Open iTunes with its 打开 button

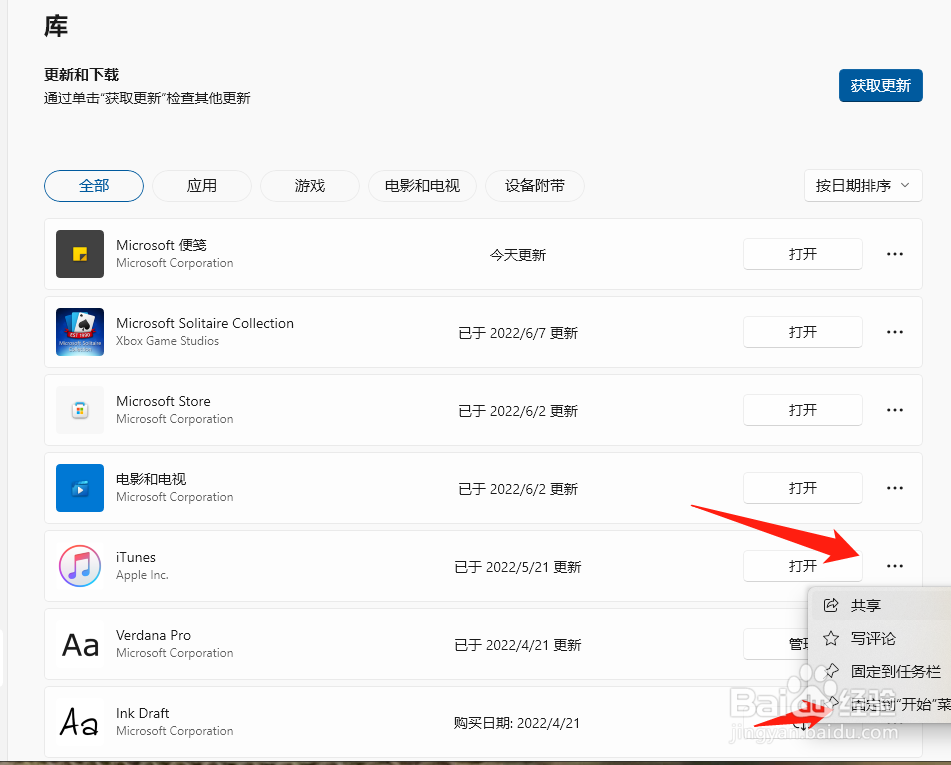[x=802, y=566]
